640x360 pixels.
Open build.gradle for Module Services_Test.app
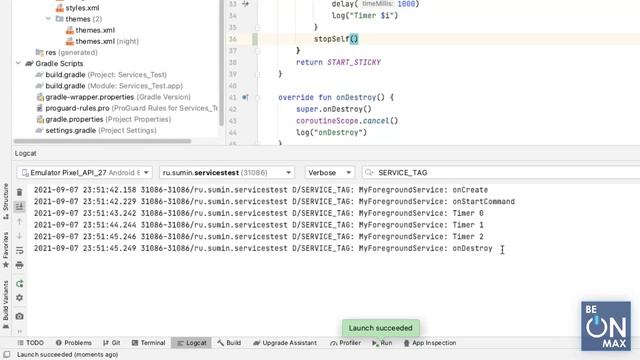pyautogui.click(x=109, y=86)
